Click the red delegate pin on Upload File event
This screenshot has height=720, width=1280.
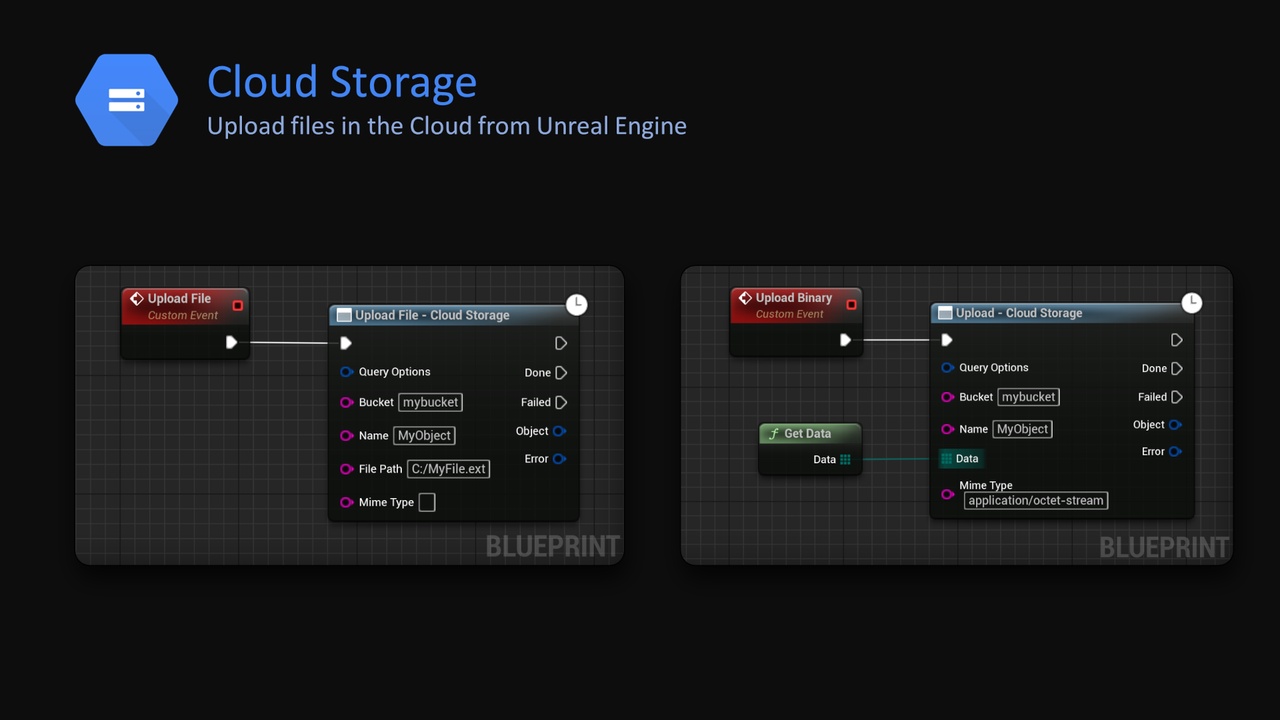click(237, 305)
